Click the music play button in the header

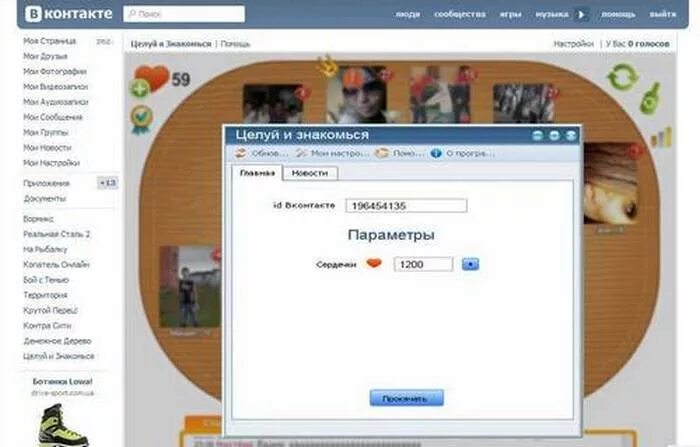coord(581,14)
